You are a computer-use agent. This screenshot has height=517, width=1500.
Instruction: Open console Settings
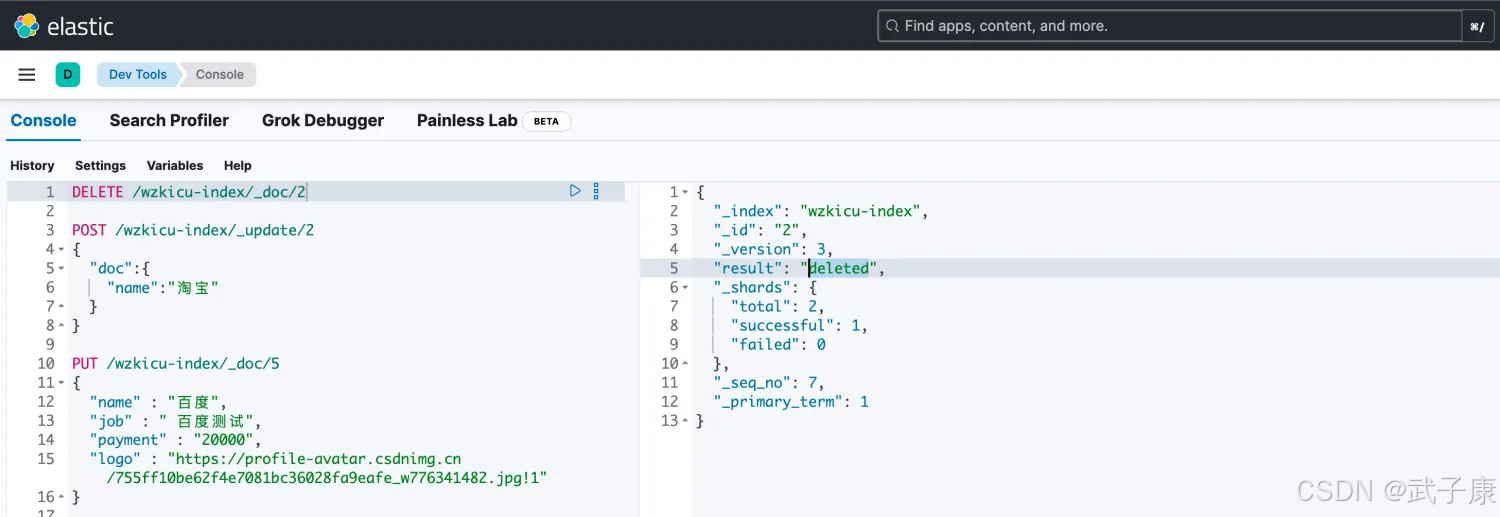click(x=100, y=166)
